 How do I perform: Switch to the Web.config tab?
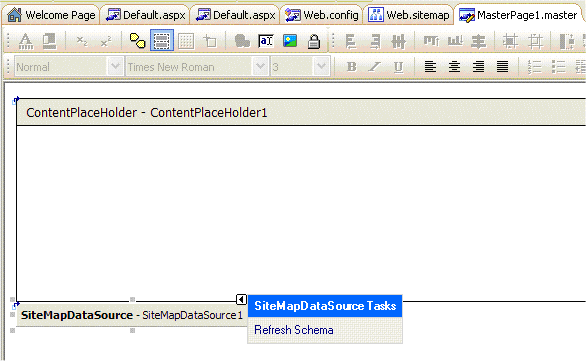(x=322, y=15)
